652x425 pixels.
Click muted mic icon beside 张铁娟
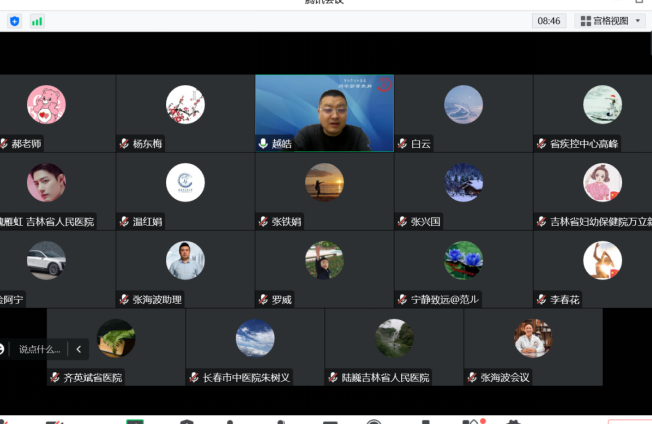click(263, 222)
